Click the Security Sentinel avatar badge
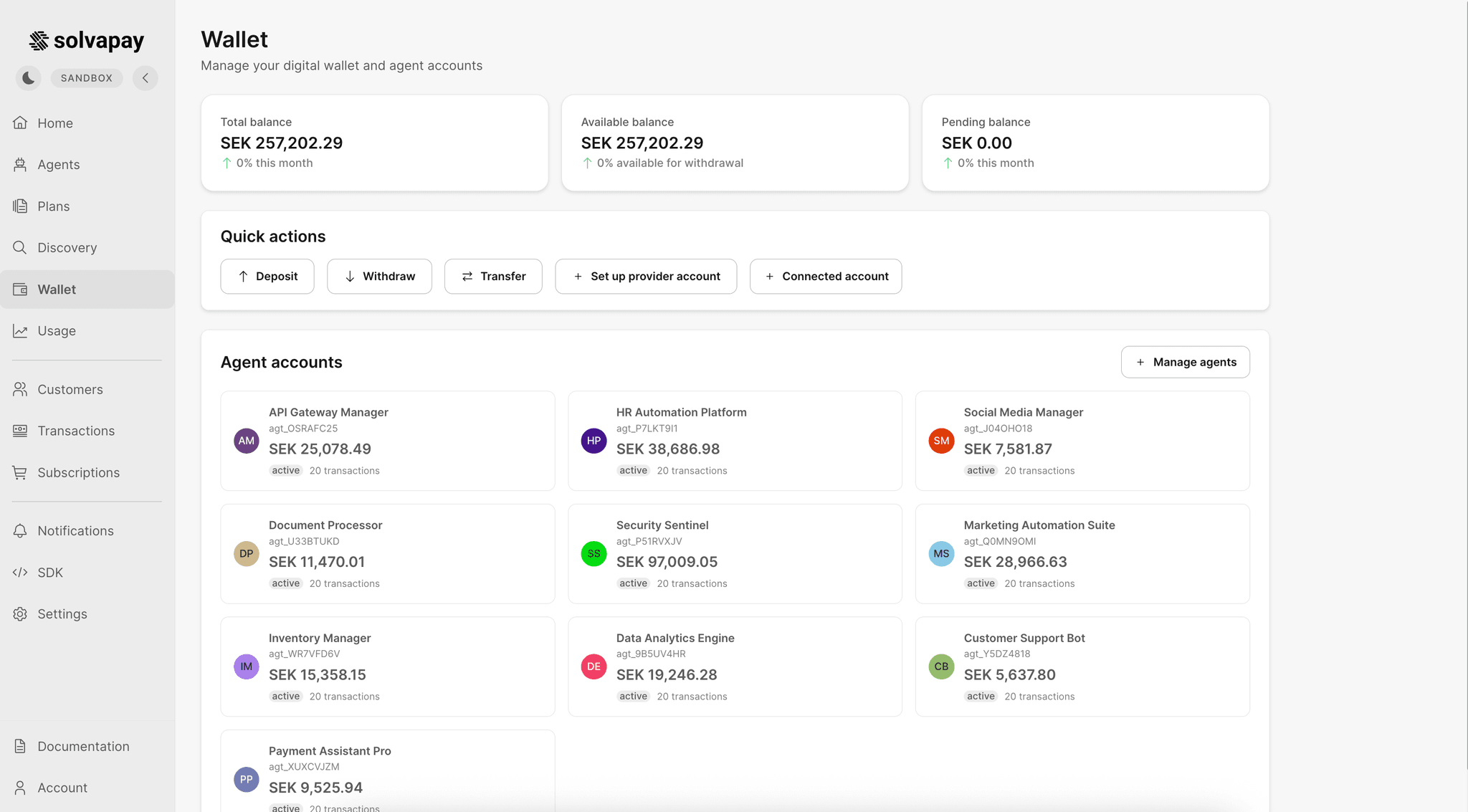The width and height of the screenshot is (1468, 812). (x=593, y=553)
